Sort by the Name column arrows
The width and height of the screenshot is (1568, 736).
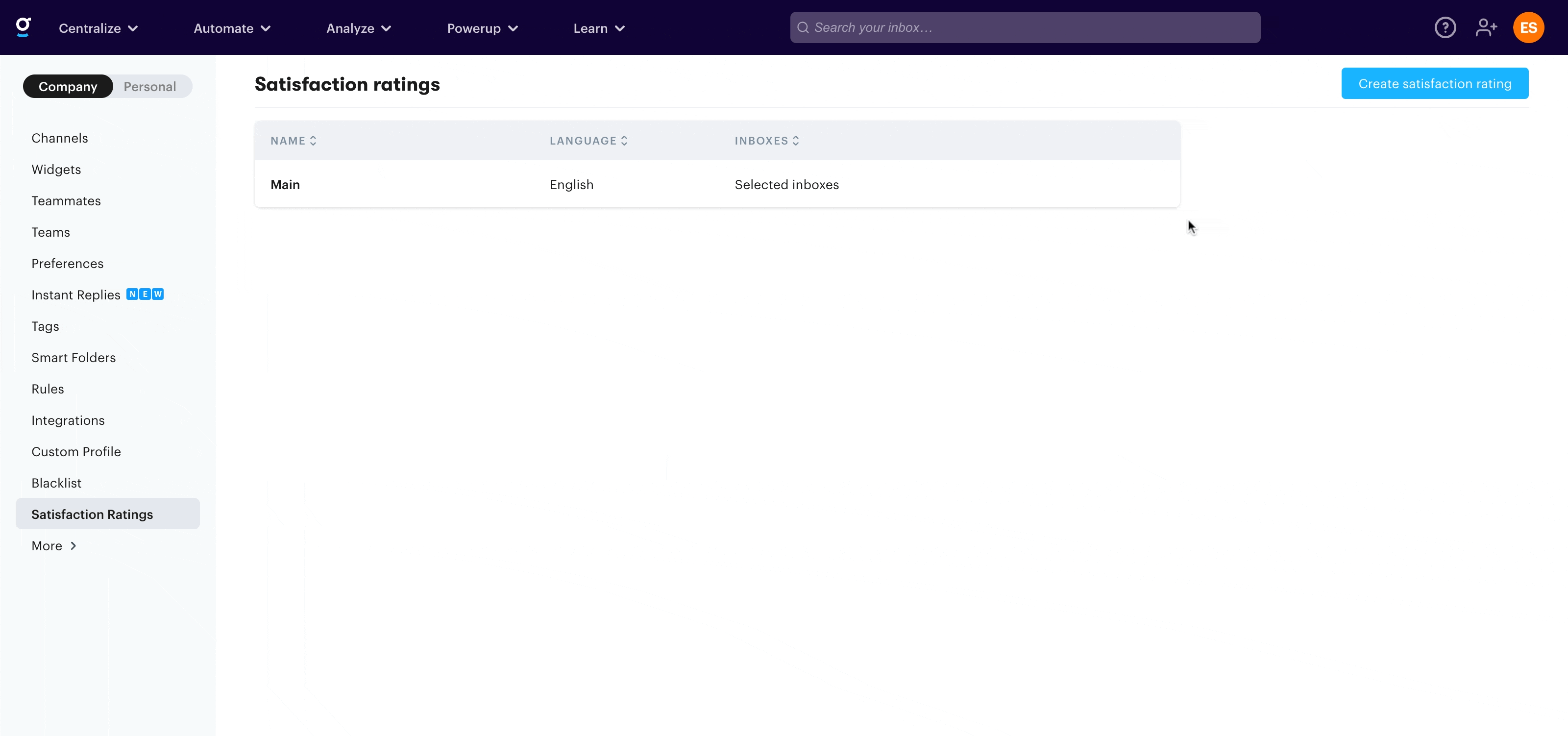(x=313, y=141)
